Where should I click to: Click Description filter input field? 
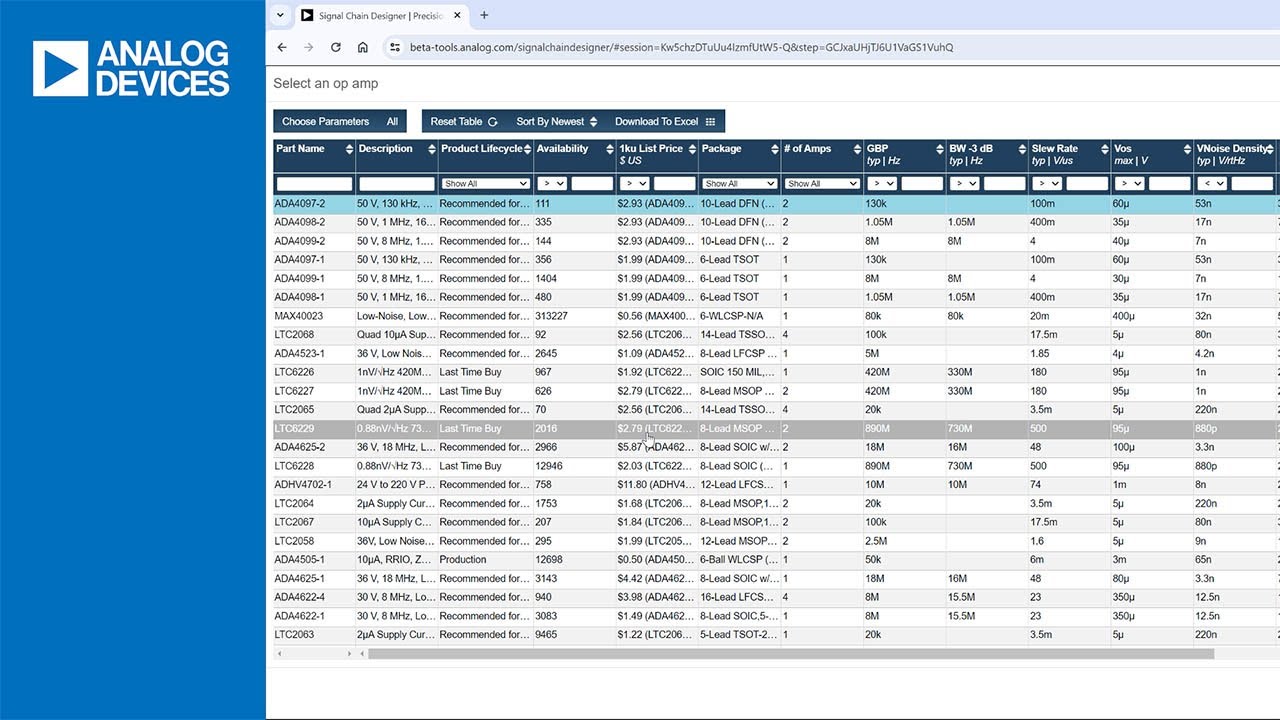tap(397, 184)
